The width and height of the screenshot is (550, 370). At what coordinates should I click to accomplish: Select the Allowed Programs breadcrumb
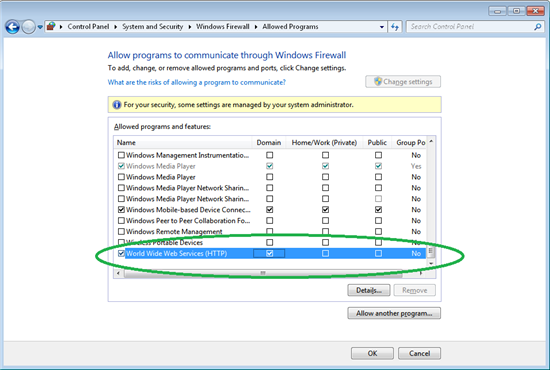[x=290, y=27]
